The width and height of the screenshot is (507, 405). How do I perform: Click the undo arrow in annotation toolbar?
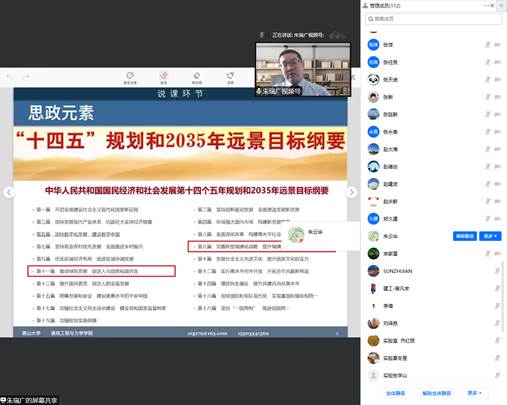click(x=9, y=77)
